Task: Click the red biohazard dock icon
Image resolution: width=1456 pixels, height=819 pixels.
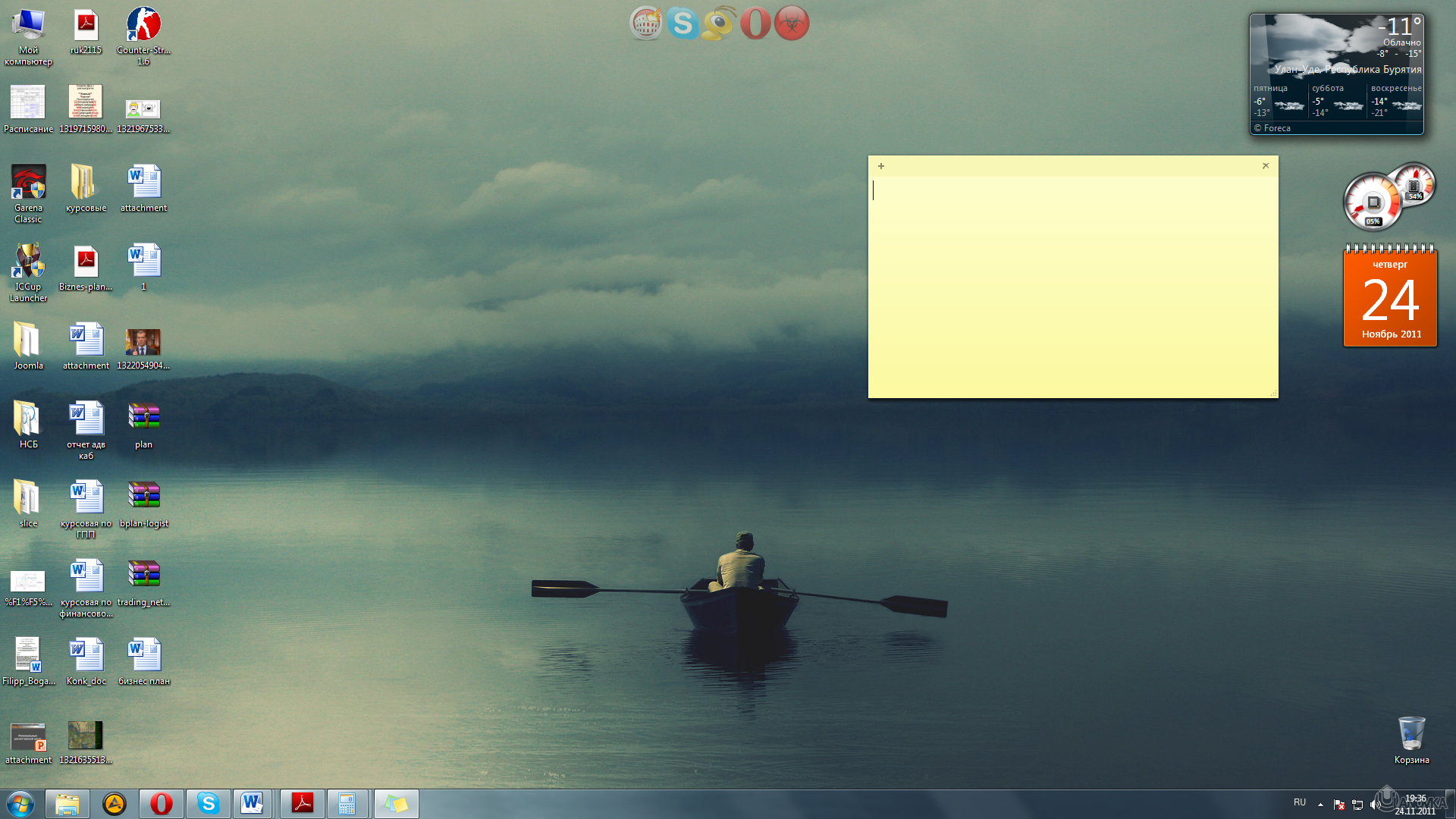Action: pyautogui.click(x=792, y=24)
